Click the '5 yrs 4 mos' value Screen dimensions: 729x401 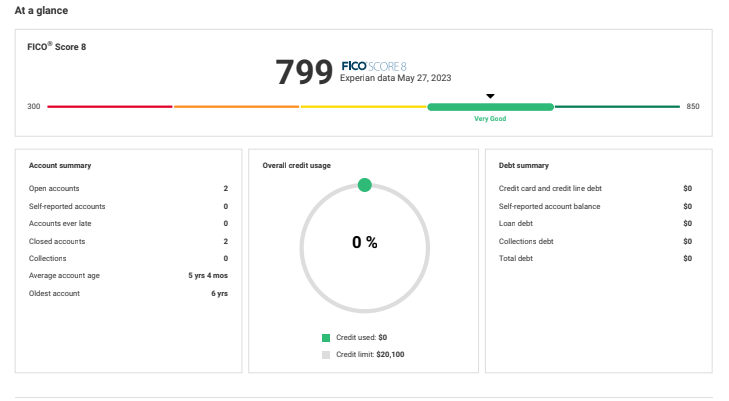208,276
